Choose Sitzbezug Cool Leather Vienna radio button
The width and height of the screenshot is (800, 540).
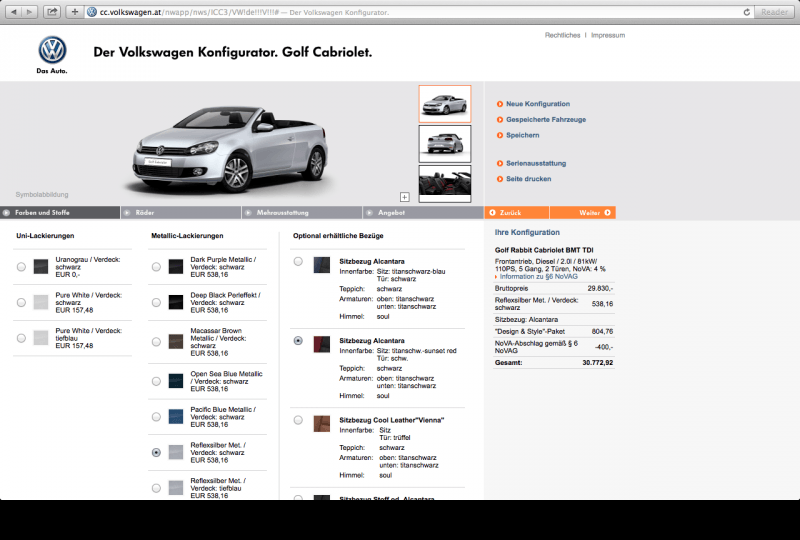[x=298, y=421]
